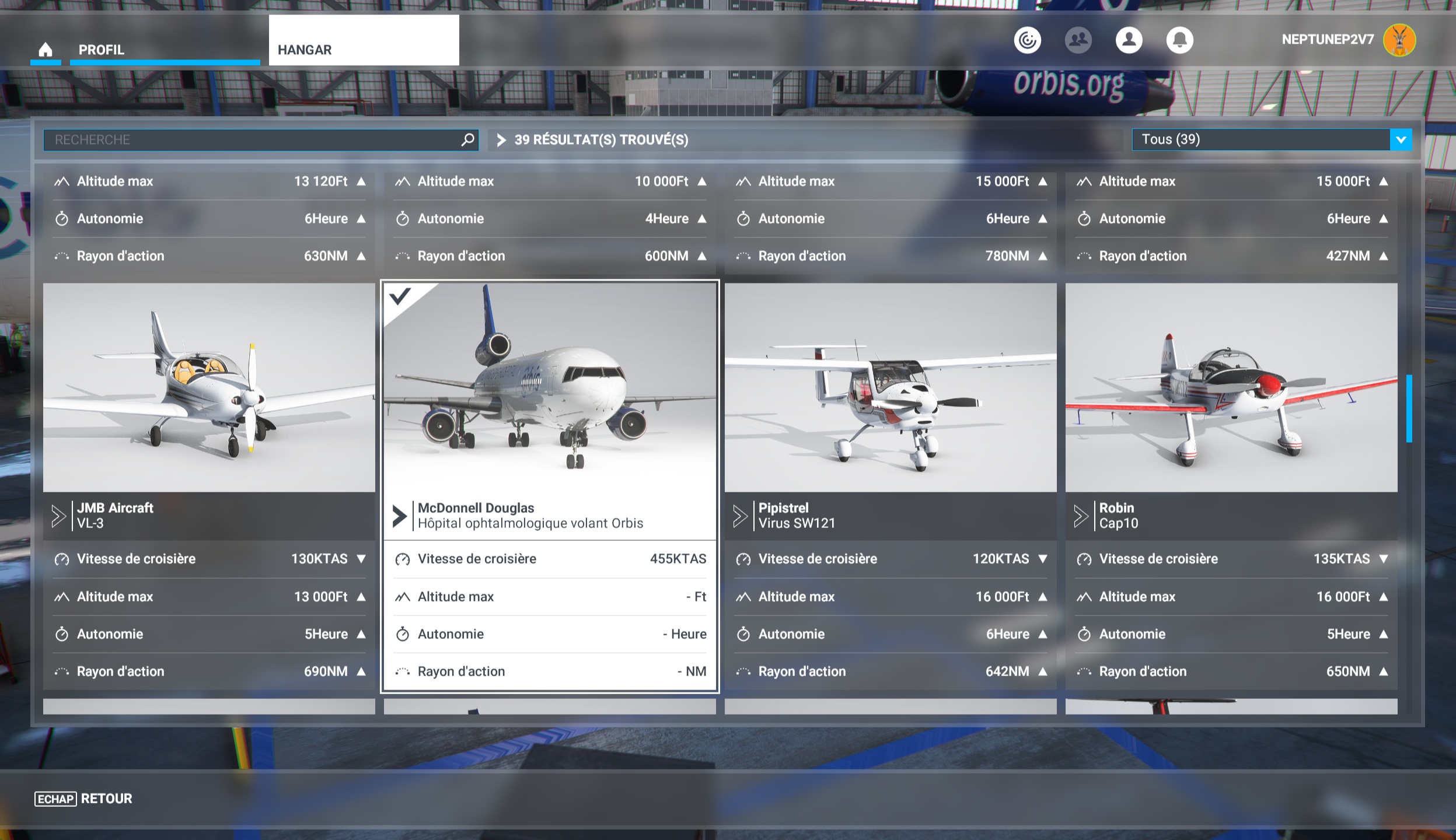Click the 642NM range arrow for Virus SW121

pos(1043,671)
